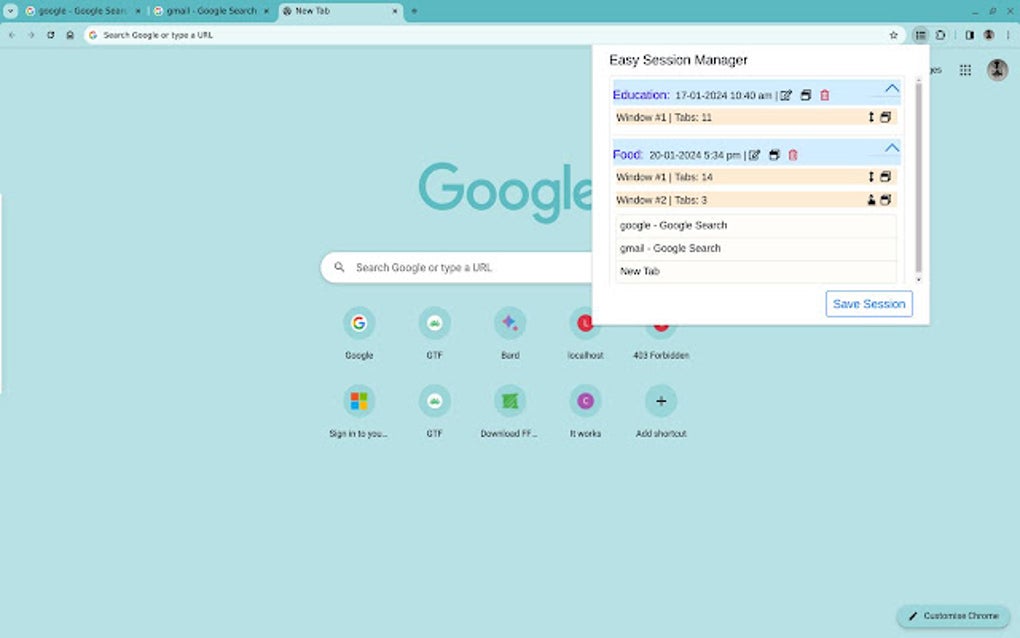The width and height of the screenshot is (1020, 638).
Task: Bookmark this page via star icon
Action: pos(893,34)
